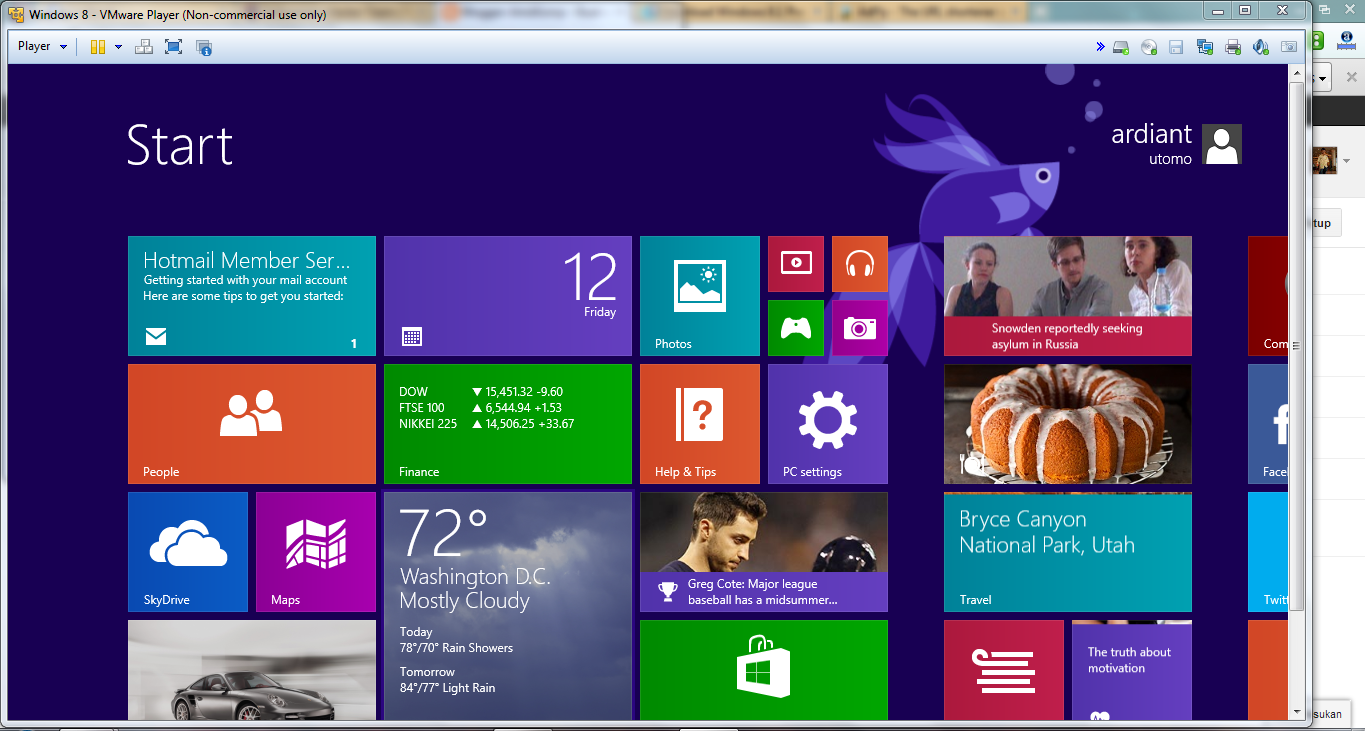Open the Finance tile with stock indexes
This screenshot has width=1365, height=731.
point(508,424)
